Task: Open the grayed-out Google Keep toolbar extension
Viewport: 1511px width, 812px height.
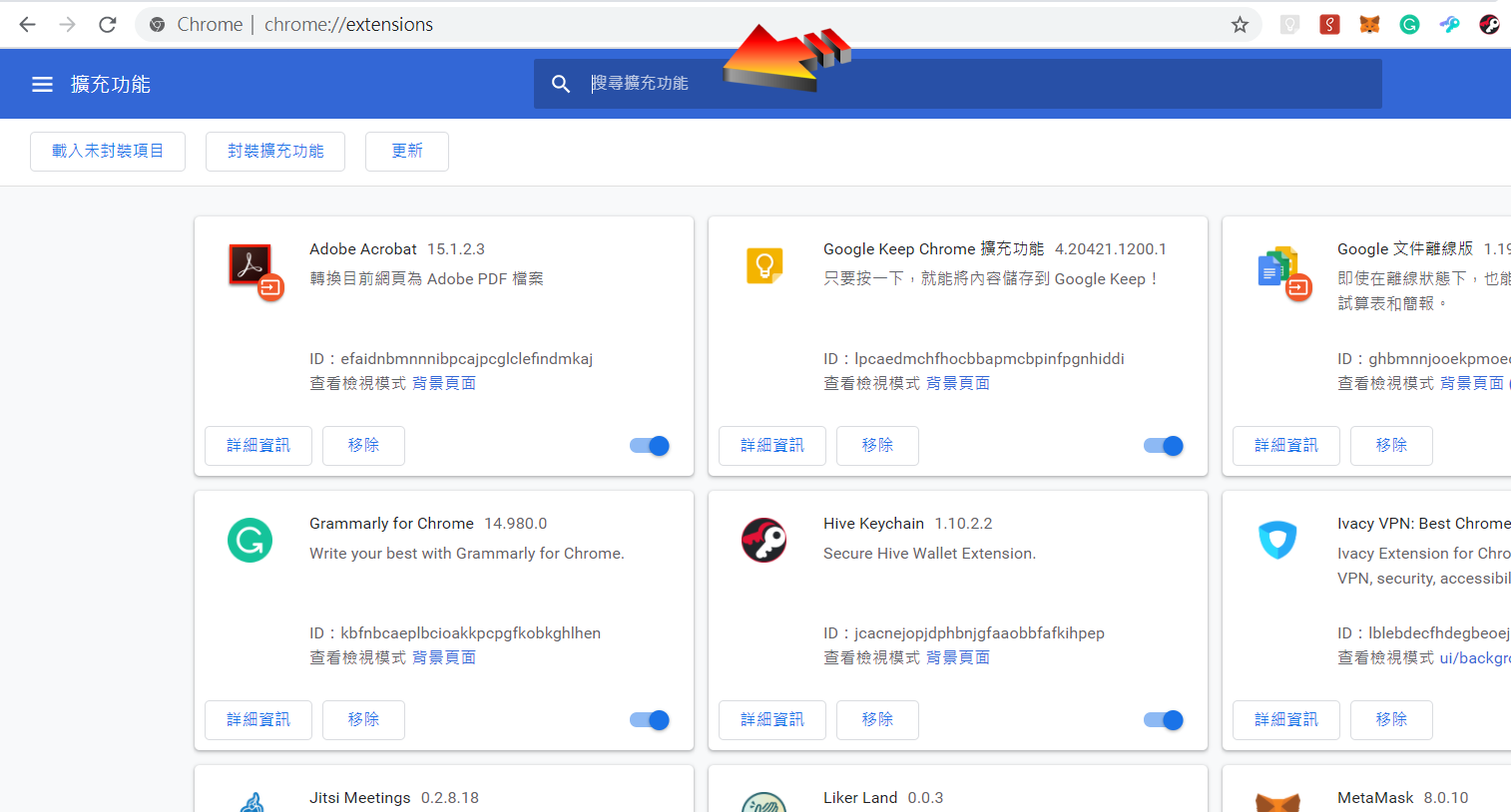Action: click(x=1289, y=24)
